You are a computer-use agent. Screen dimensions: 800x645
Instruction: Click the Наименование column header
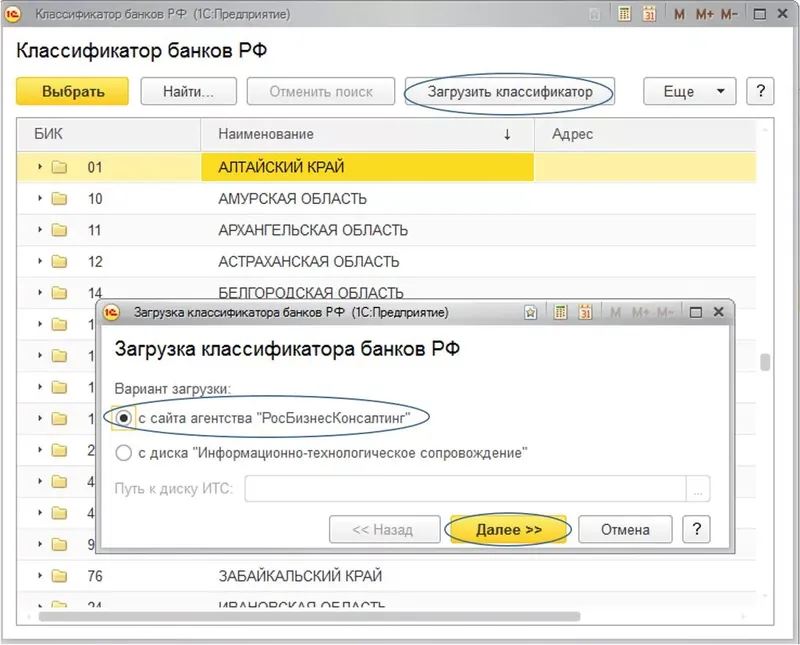(x=367, y=134)
